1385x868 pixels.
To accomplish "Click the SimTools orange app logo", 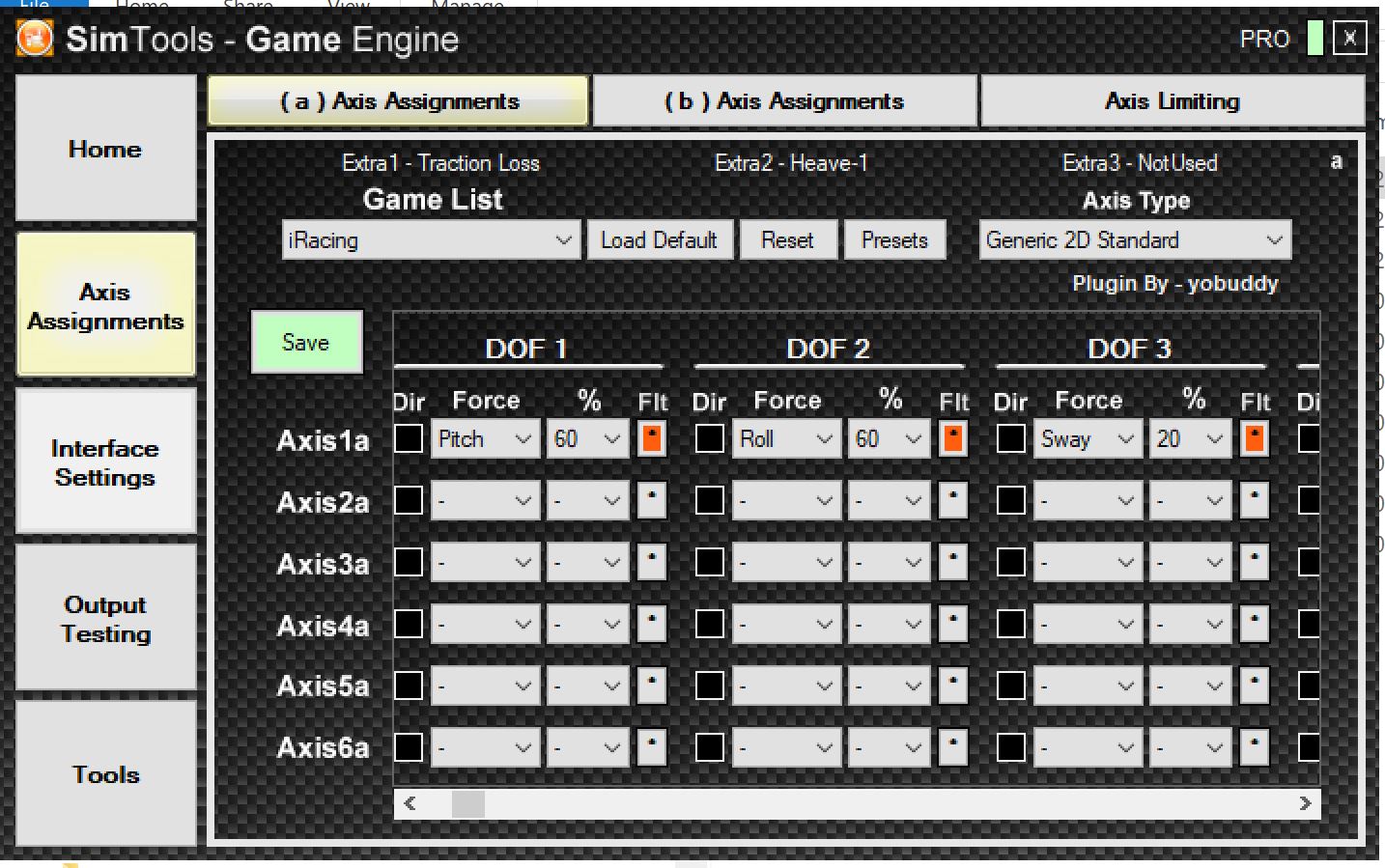I will (35, 39).
